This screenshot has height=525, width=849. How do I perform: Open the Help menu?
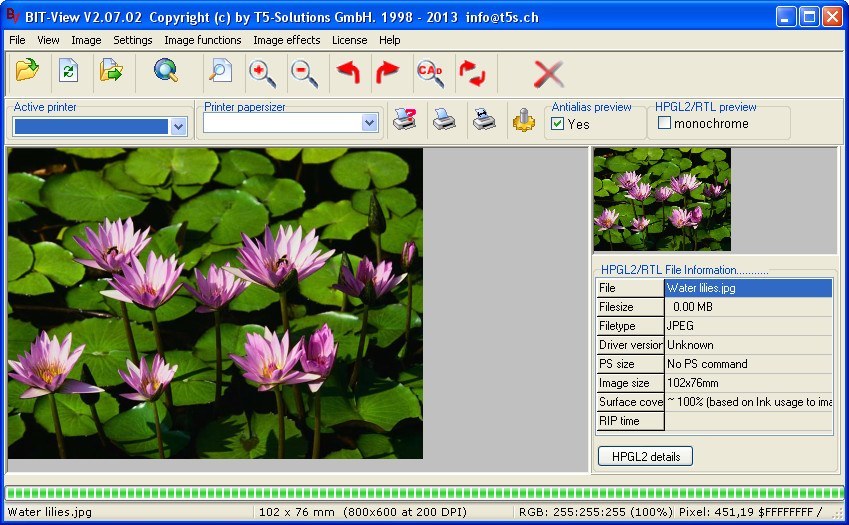(389, 40)
